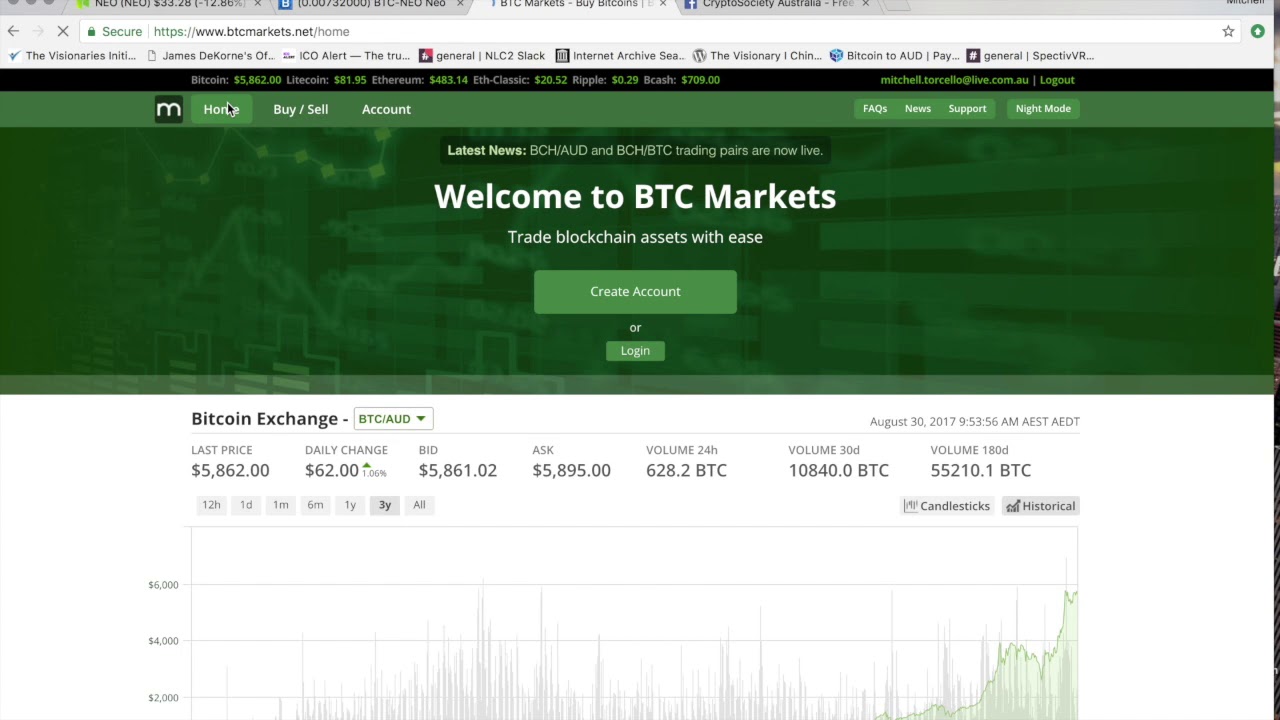Viewport: 1280px width, 720px height.
Task: Bookmark this page with star icon
Action: (x=1228, y=31)
